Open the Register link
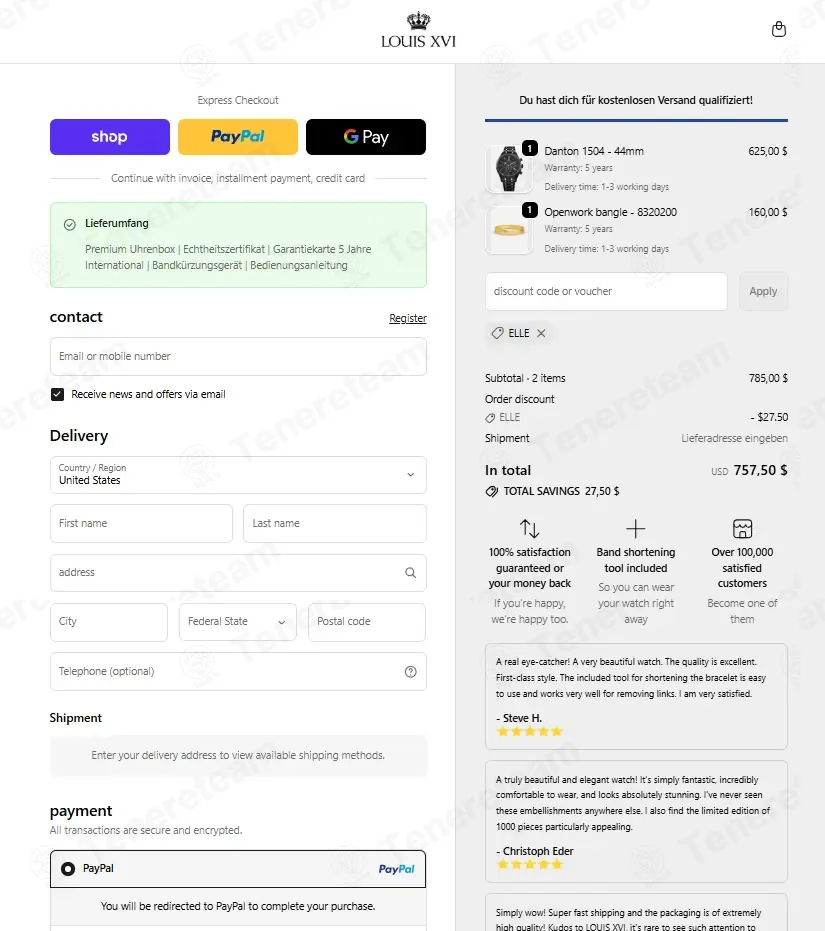 tap(407, 318)
